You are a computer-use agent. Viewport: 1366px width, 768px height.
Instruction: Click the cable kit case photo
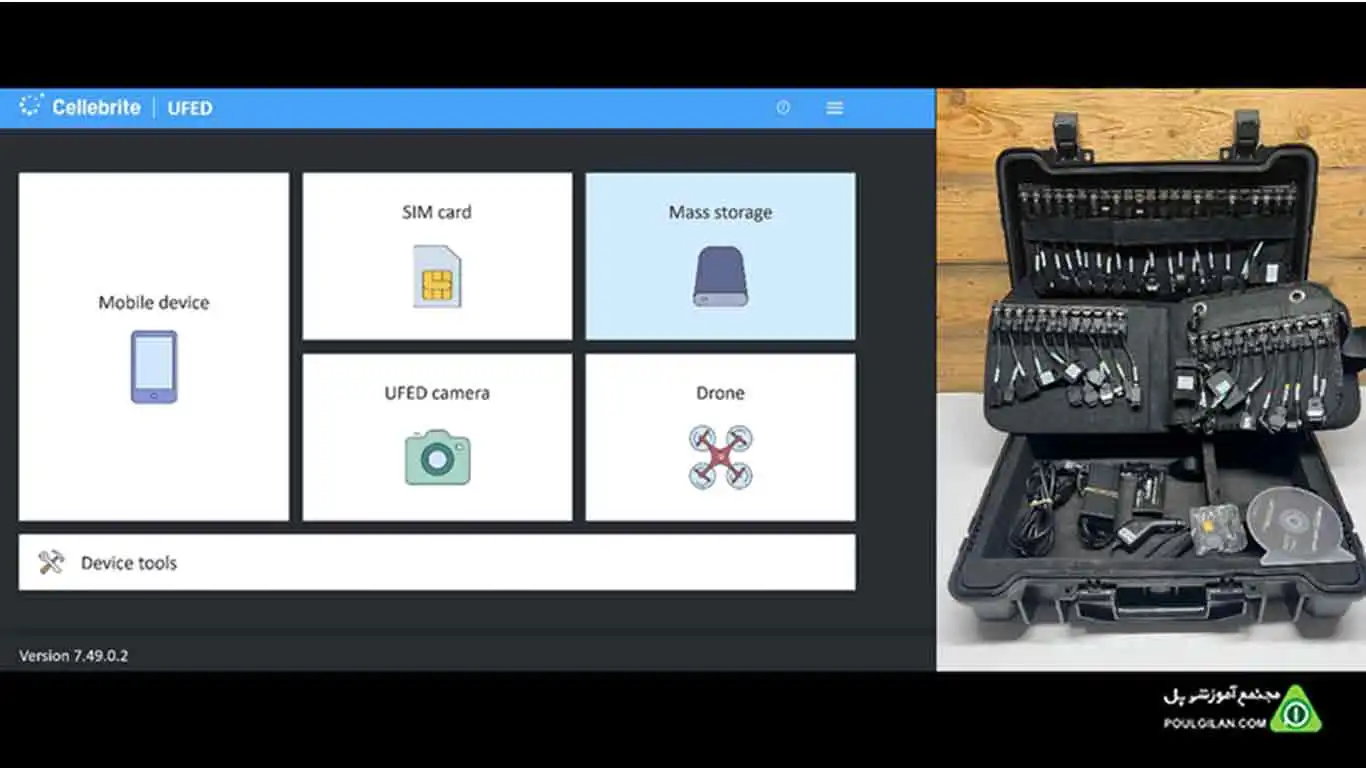1151,380
